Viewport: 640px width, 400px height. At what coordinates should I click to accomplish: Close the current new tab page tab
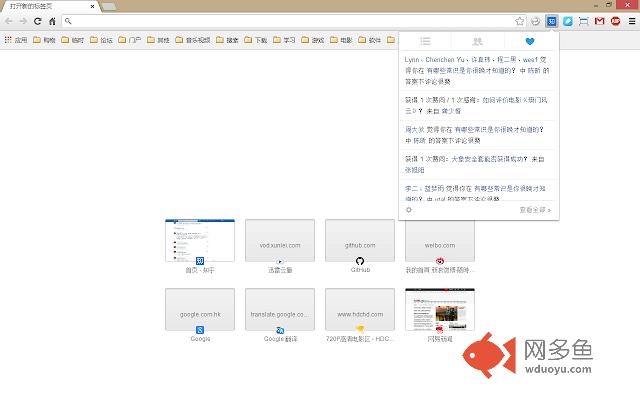pos(93,7)
